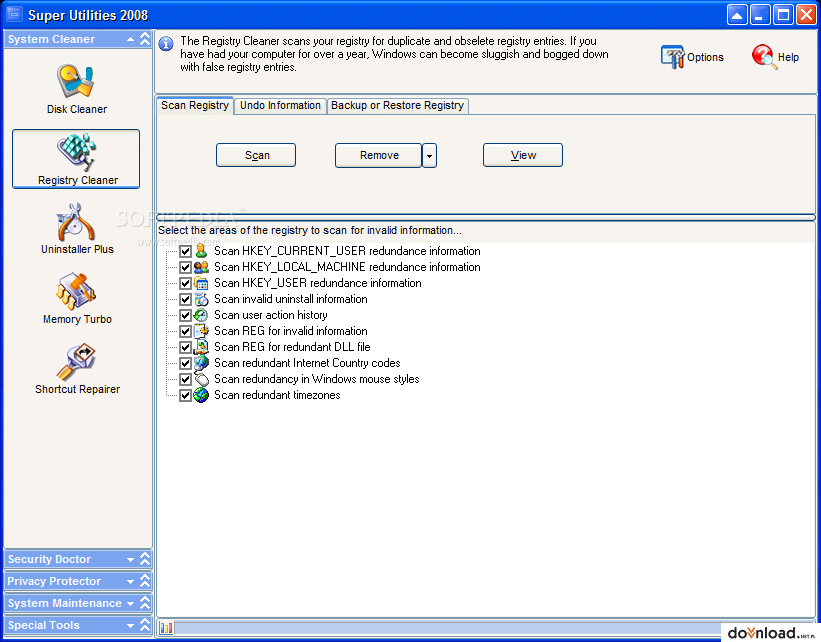Screen dimensions: 821x642
Task: Click the redundant DLL file icon
Action: [x=201, y=347]
